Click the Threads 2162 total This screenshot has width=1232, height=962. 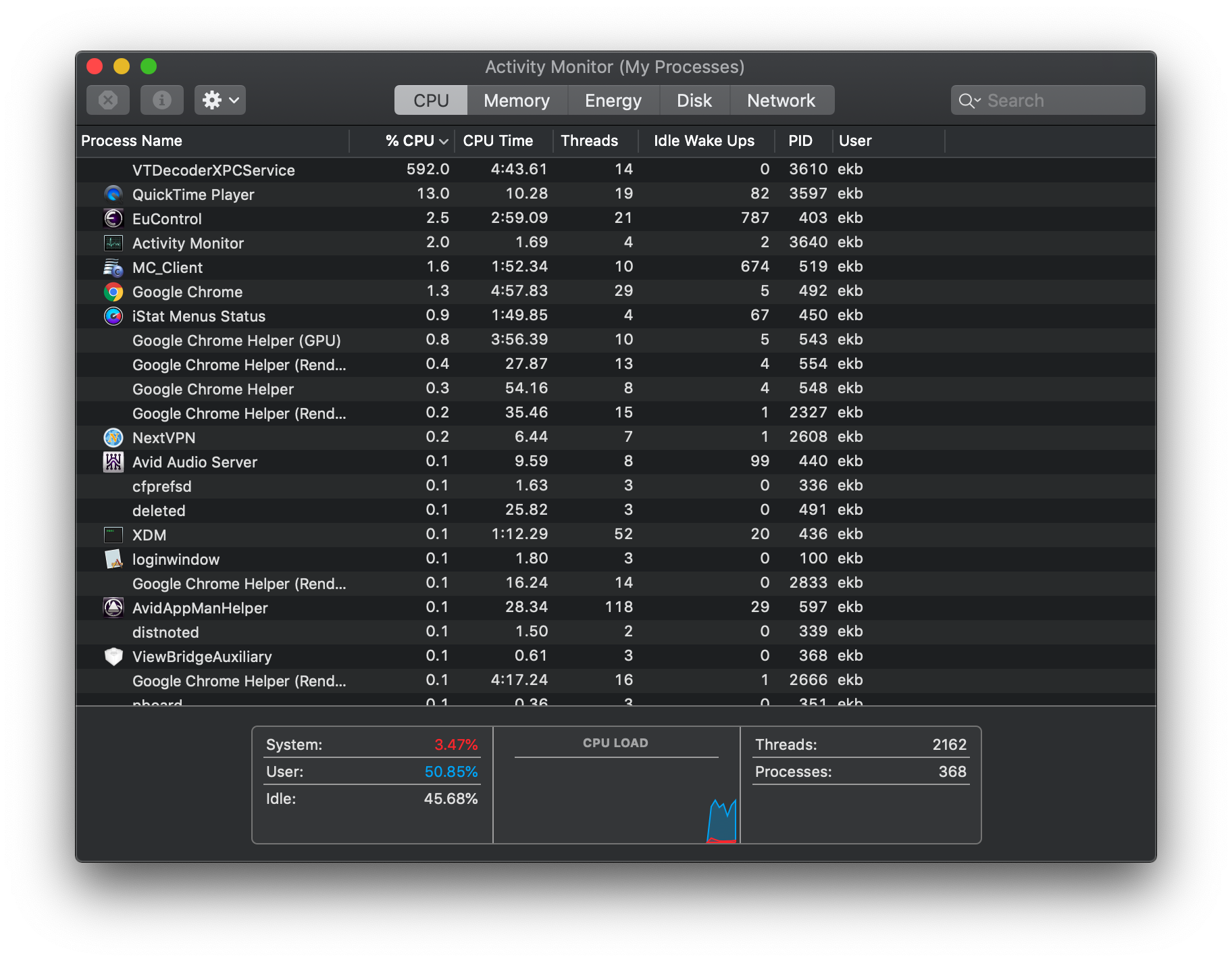(x=949, y=744)
